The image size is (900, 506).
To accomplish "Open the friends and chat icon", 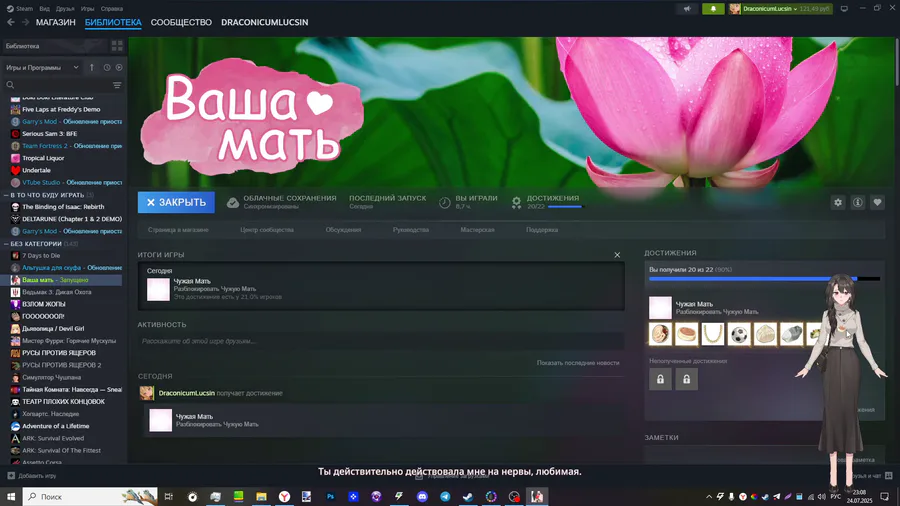I will click(889, 476).
